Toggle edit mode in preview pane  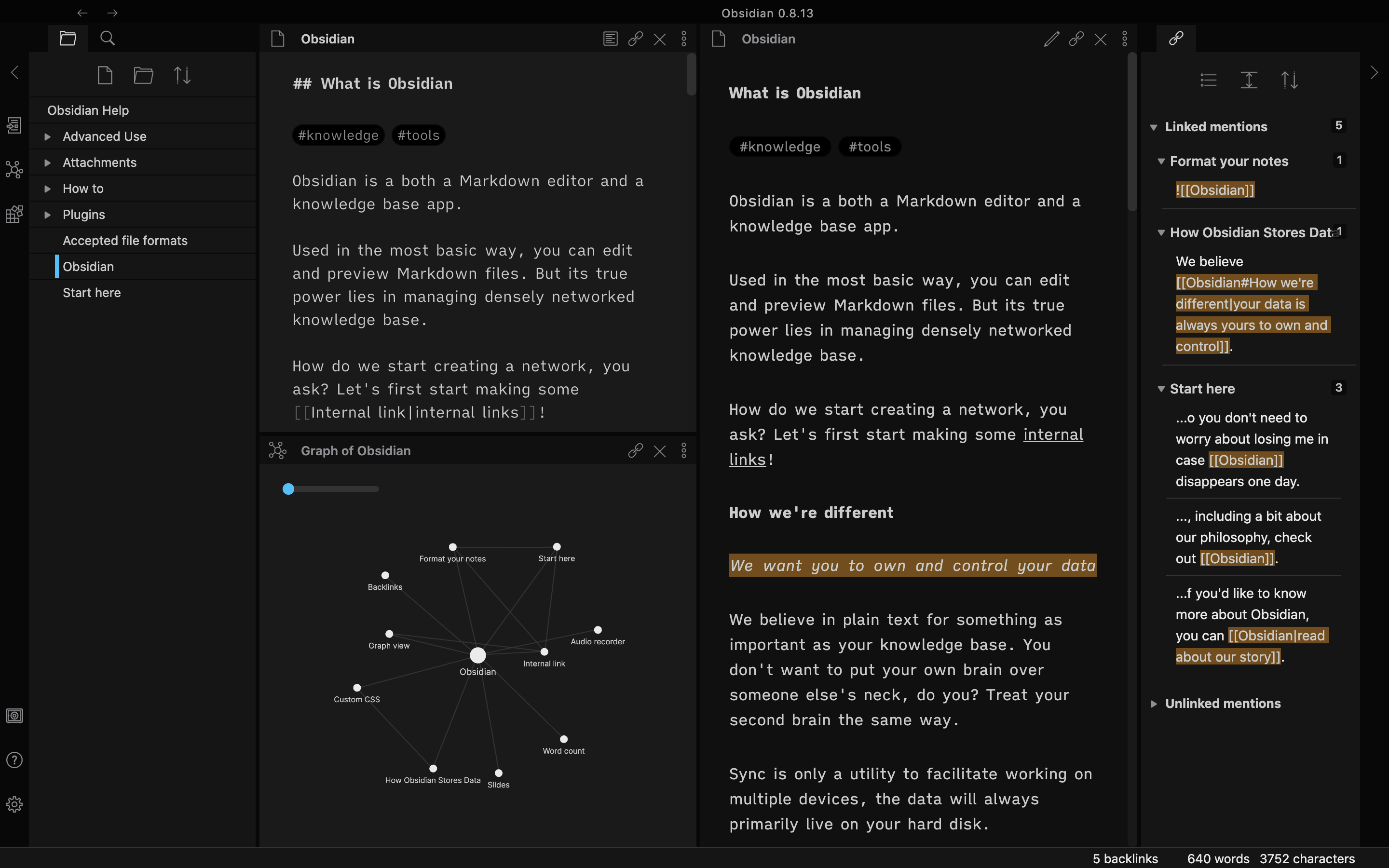coord(1051,38)
